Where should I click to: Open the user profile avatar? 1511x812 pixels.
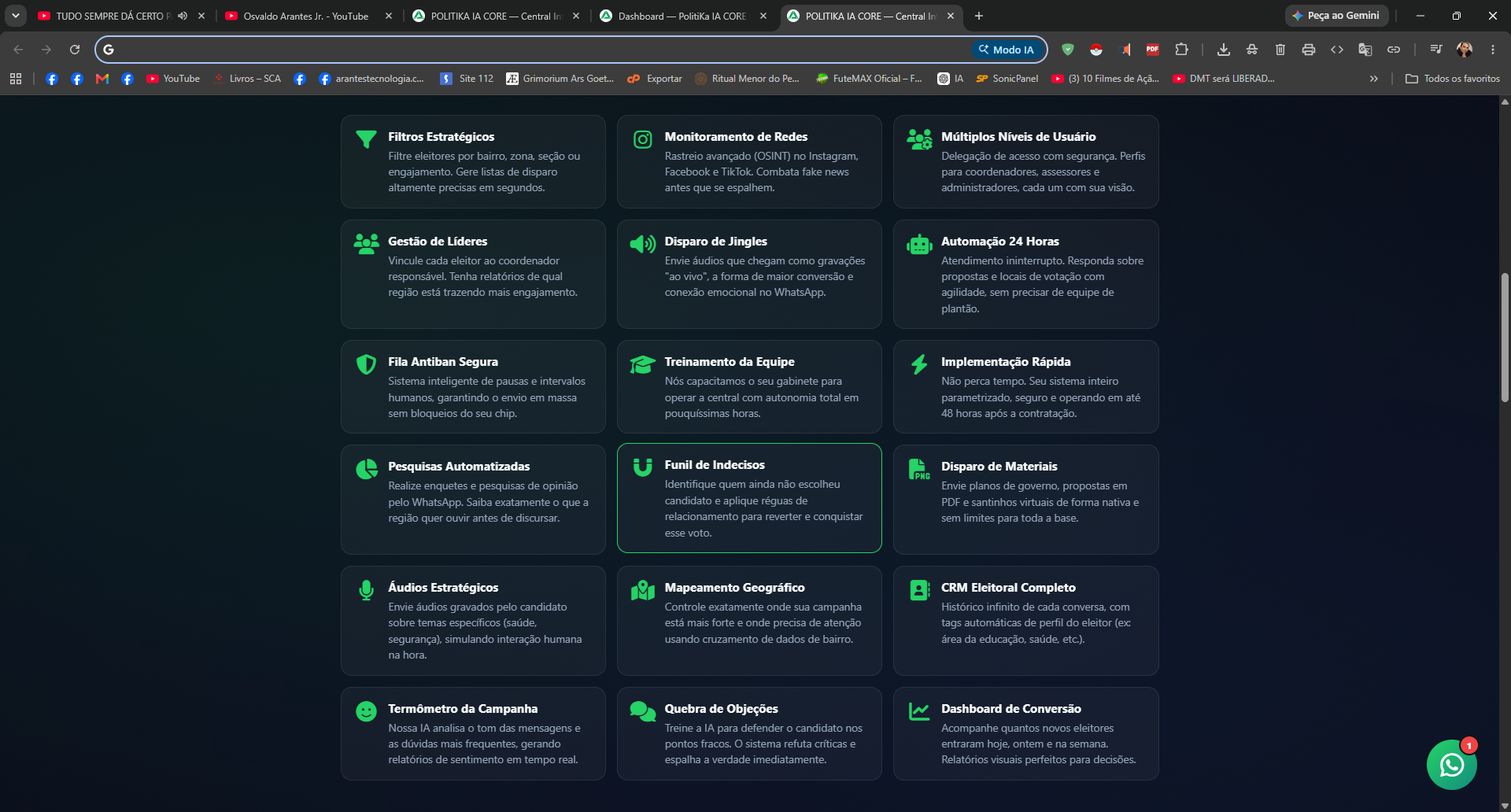pos(1465,50)
